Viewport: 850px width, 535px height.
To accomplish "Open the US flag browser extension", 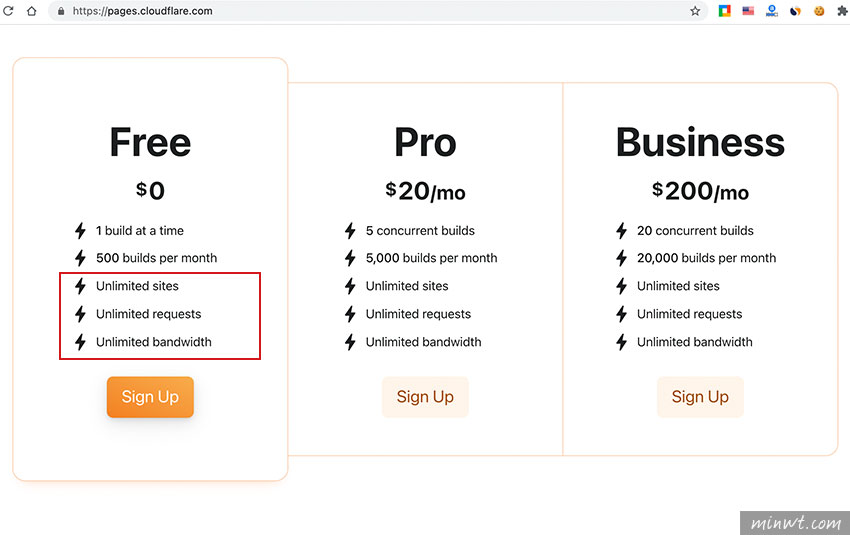I will [748, 11].
